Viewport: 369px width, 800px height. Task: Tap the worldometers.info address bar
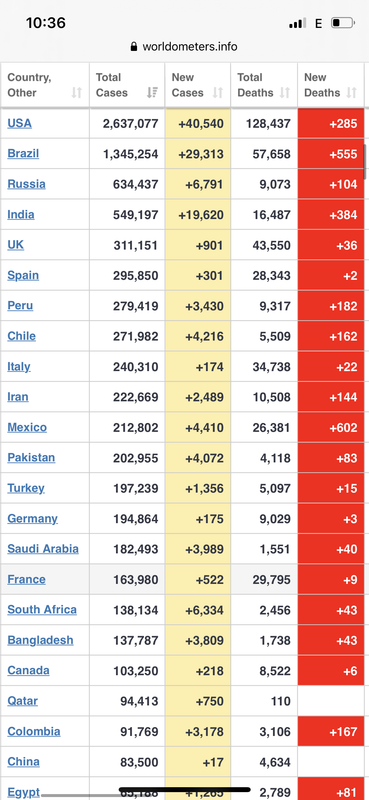[x=184, y=47]
